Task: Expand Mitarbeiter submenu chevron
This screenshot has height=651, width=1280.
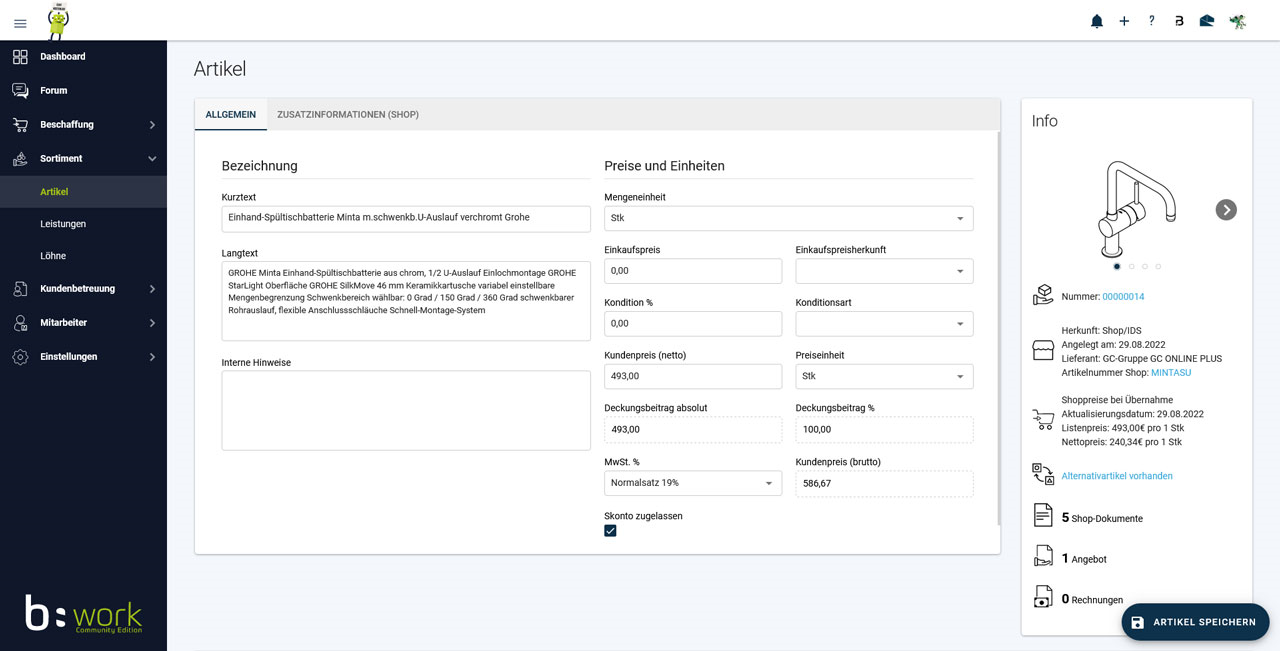Action: (x=152, y=323)
